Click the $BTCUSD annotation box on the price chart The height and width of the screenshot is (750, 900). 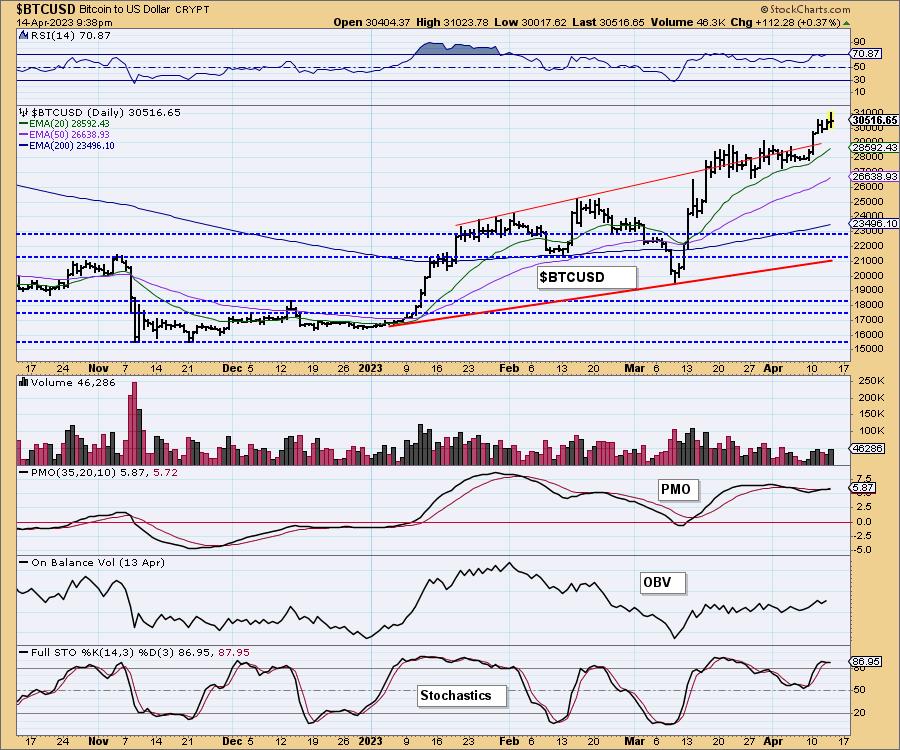(x=587, y=277)
